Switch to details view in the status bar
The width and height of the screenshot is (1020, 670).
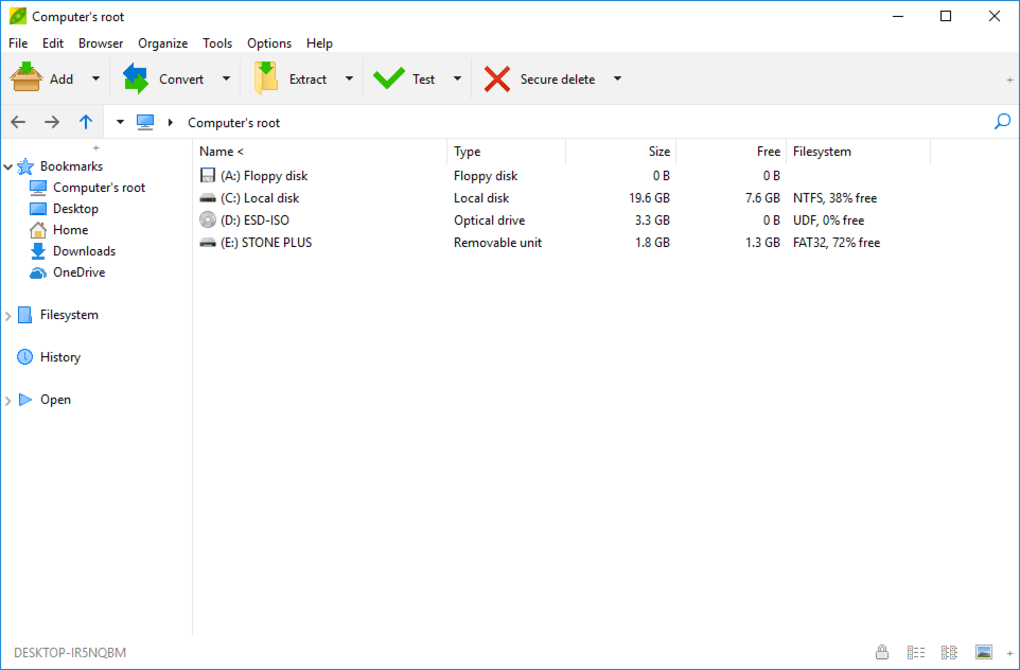tap(916, 653)
